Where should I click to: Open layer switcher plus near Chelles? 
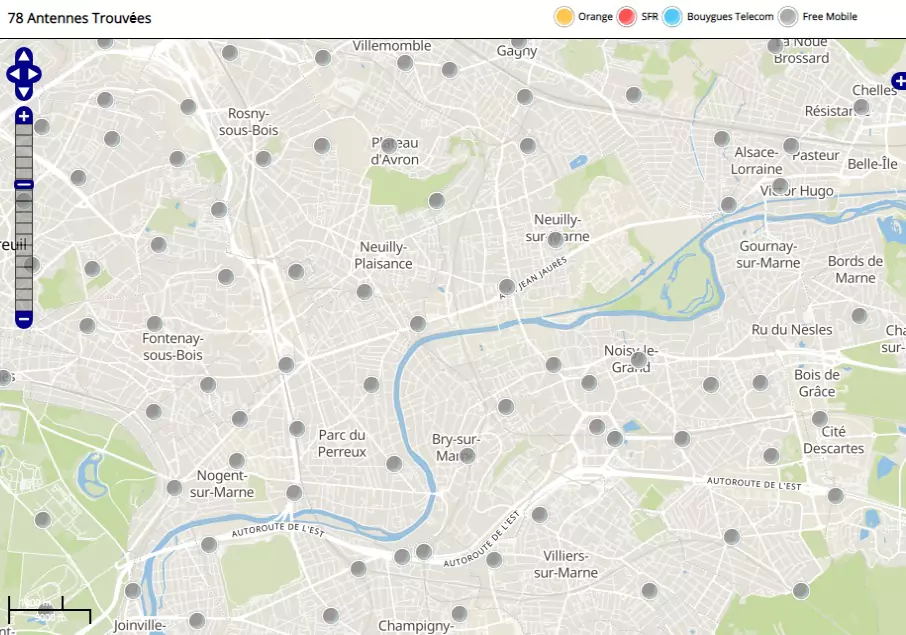tap(898, 82)
